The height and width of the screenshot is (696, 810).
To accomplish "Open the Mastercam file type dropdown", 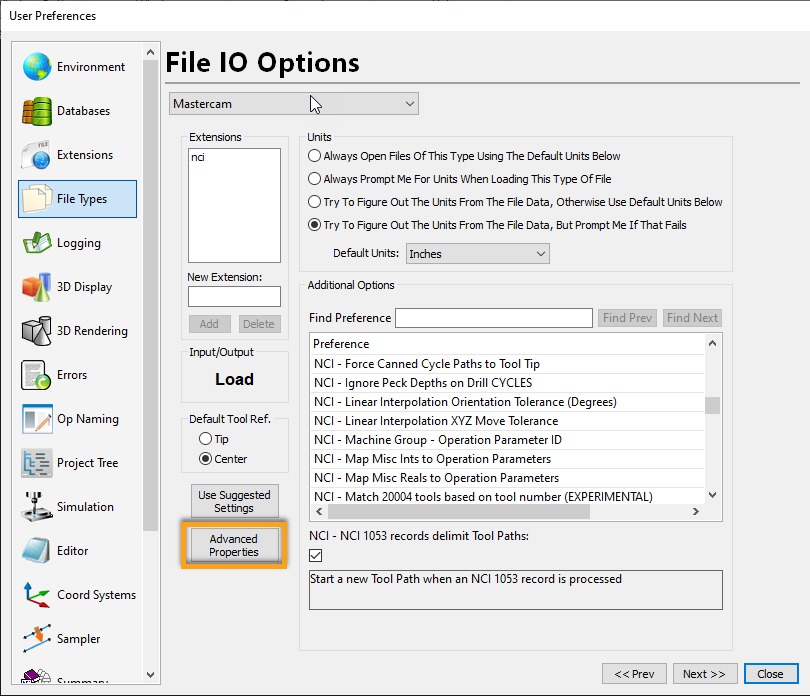I will click(409, 103).
